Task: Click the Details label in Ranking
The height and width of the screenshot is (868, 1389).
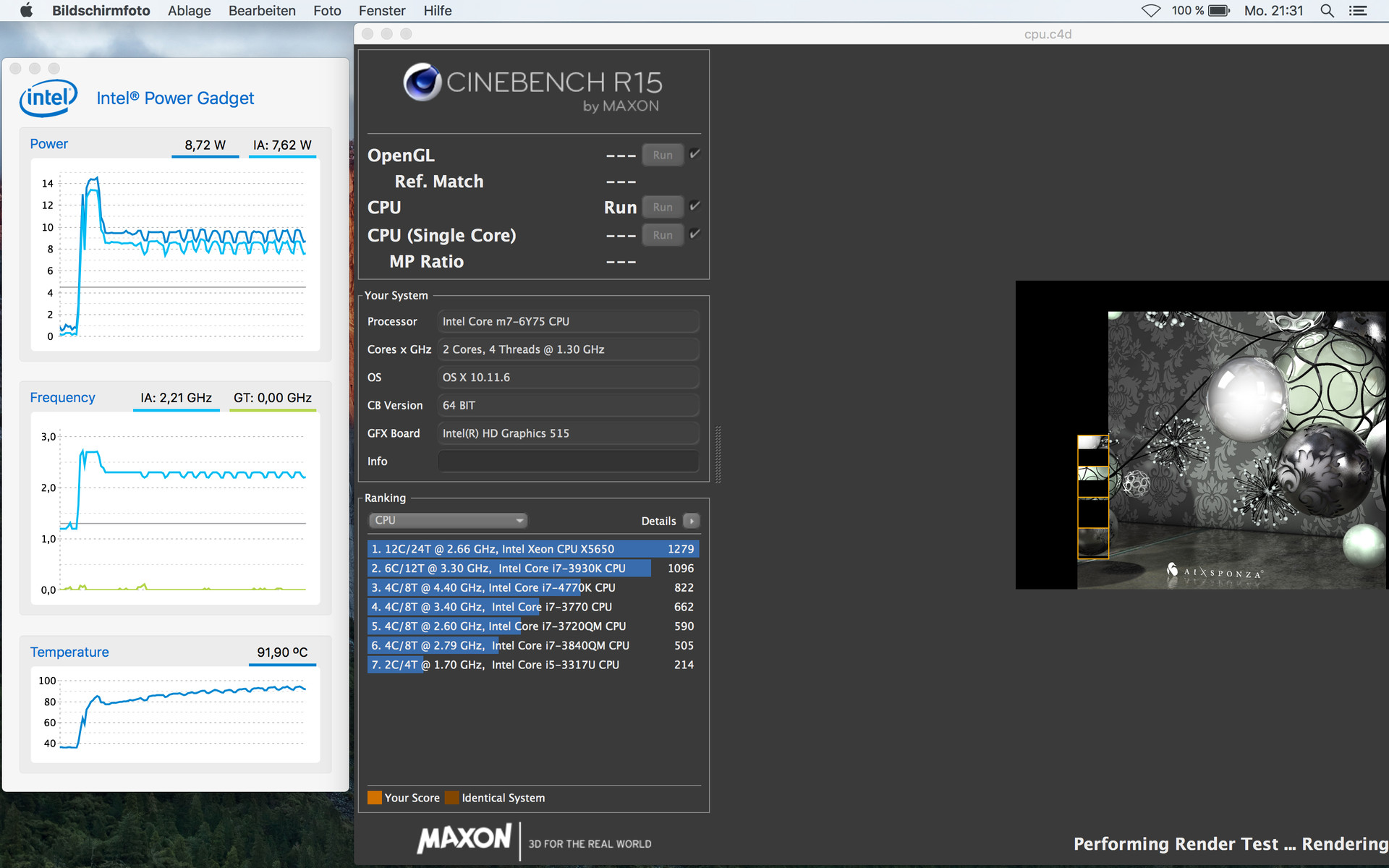Action: click(x=658, y=521)
